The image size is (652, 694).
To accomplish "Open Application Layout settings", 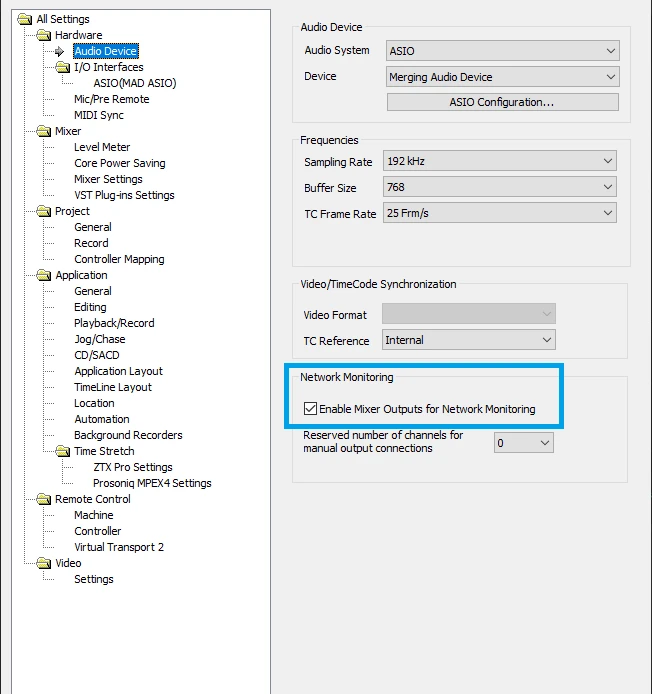I will (118, 371).
